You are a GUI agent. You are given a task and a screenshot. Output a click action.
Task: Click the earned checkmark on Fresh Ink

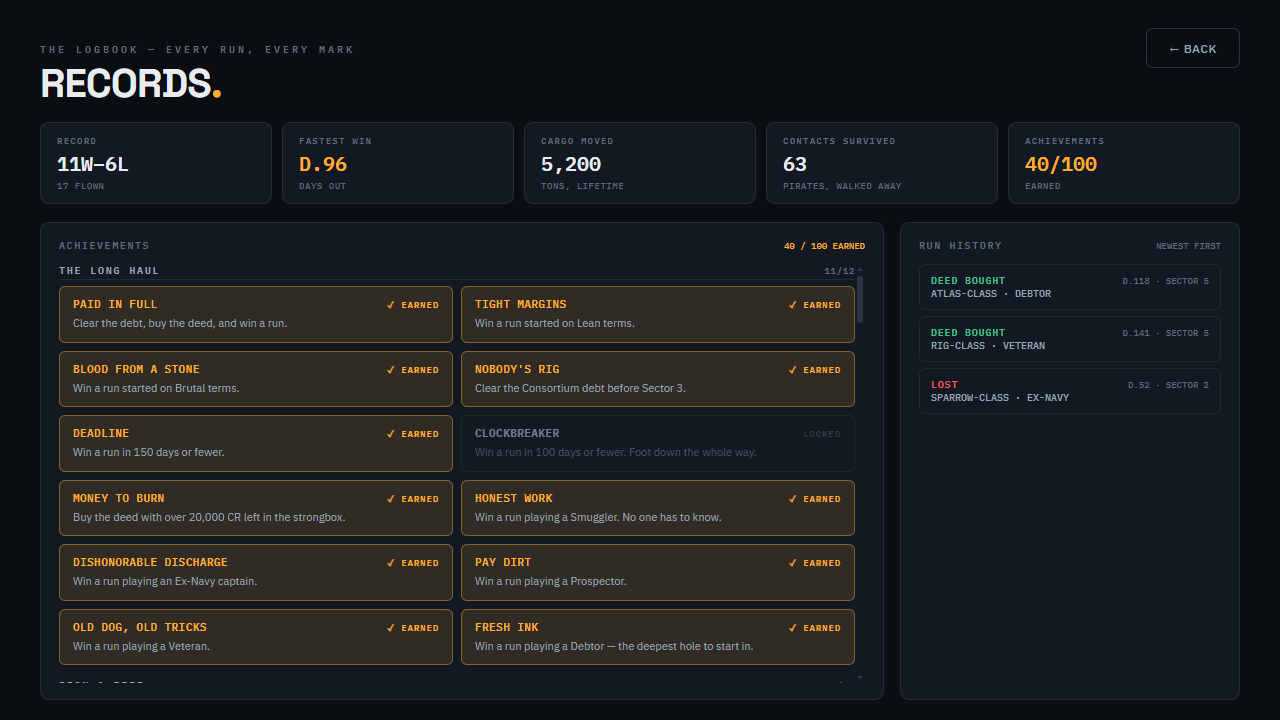[x=793, y=628]
